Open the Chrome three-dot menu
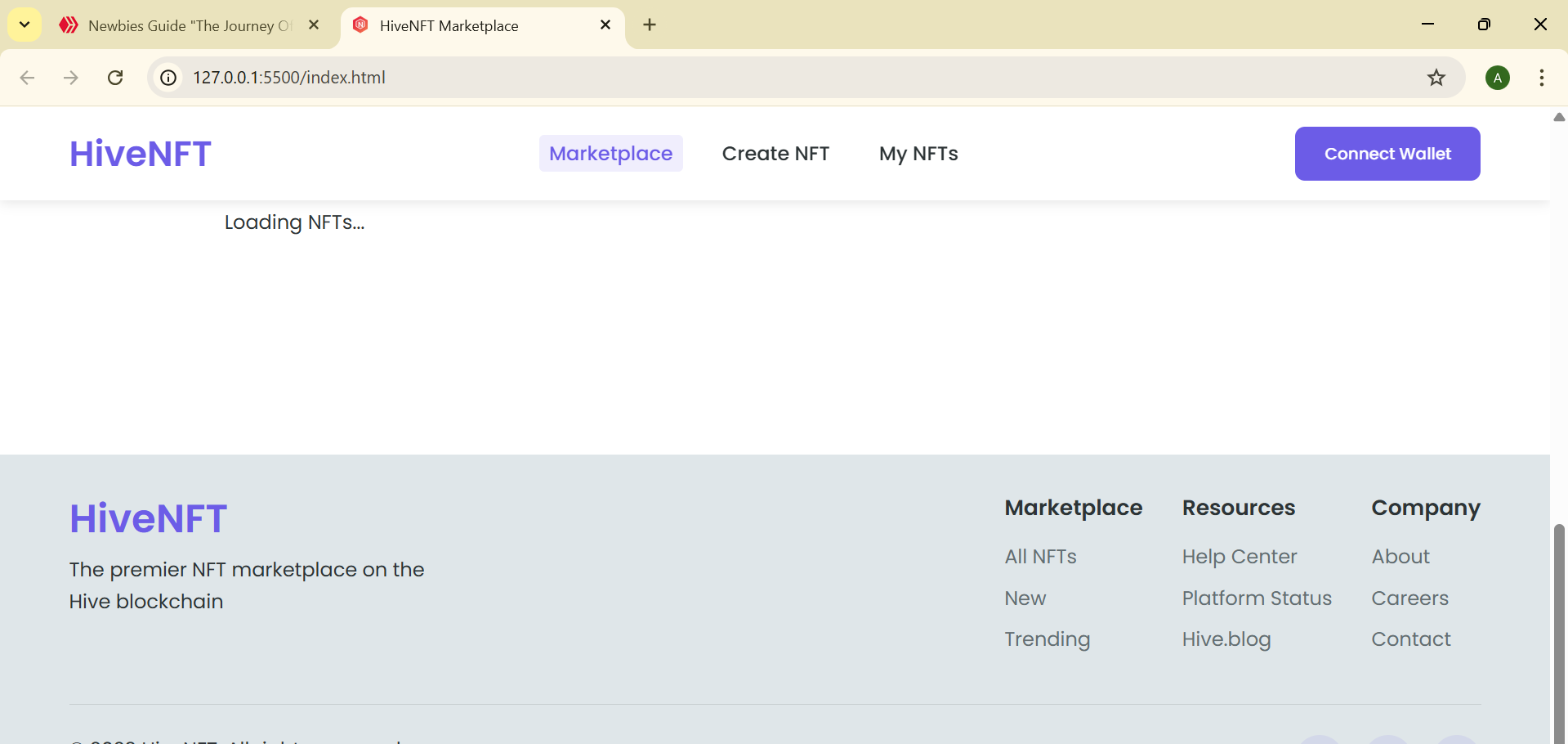The image size is (1568, 744). 1541,78
